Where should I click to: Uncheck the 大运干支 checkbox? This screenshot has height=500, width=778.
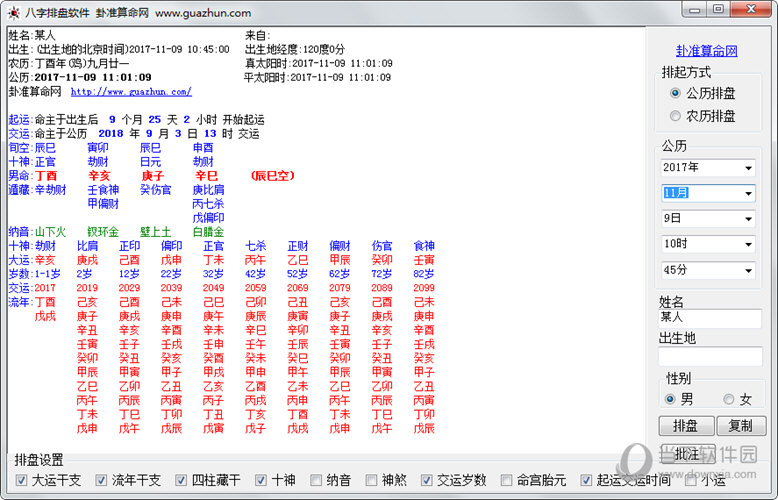22,480
